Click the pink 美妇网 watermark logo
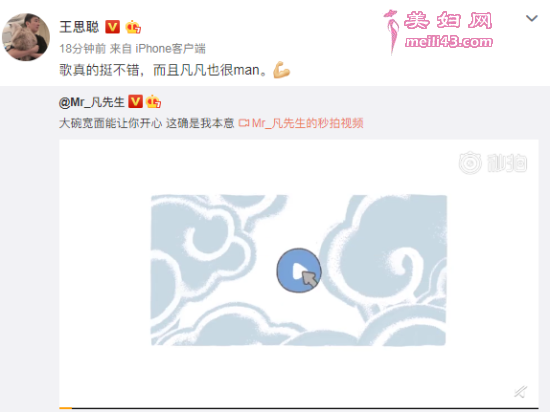Screen dimensions: 550x412 click(438, 32)
